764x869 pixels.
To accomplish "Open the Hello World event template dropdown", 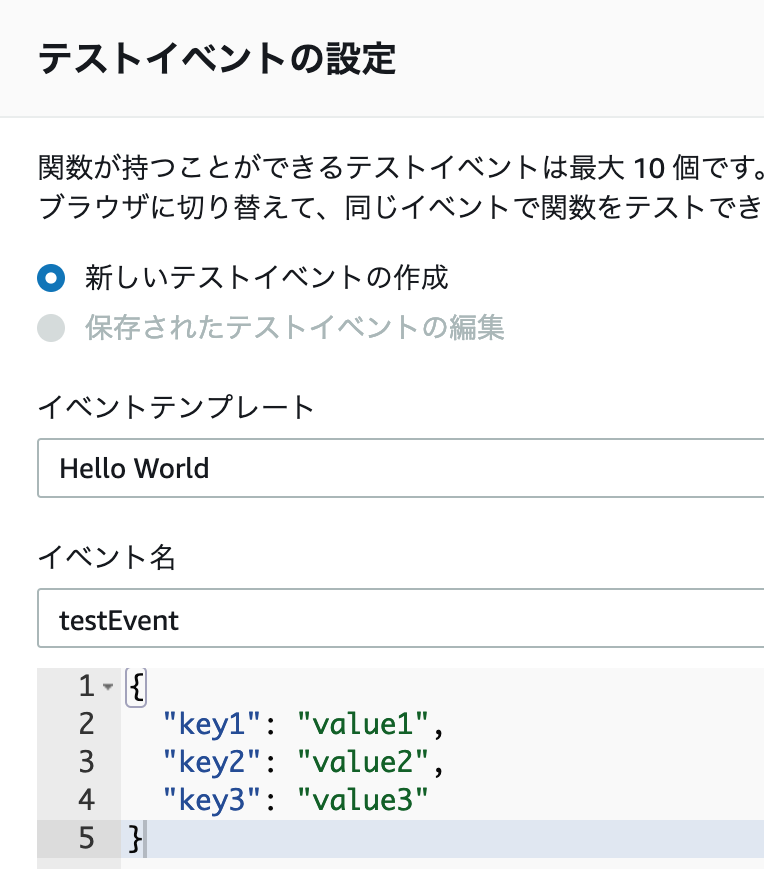I will (400, 468).
